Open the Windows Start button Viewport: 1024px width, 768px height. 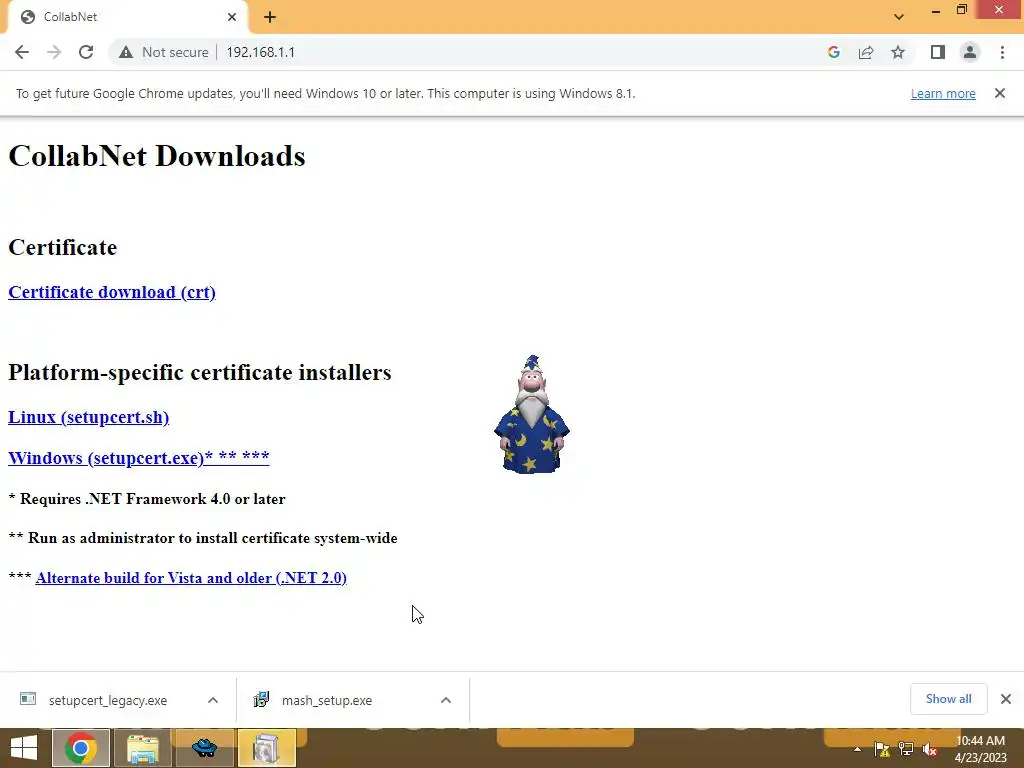click(24, 748)
